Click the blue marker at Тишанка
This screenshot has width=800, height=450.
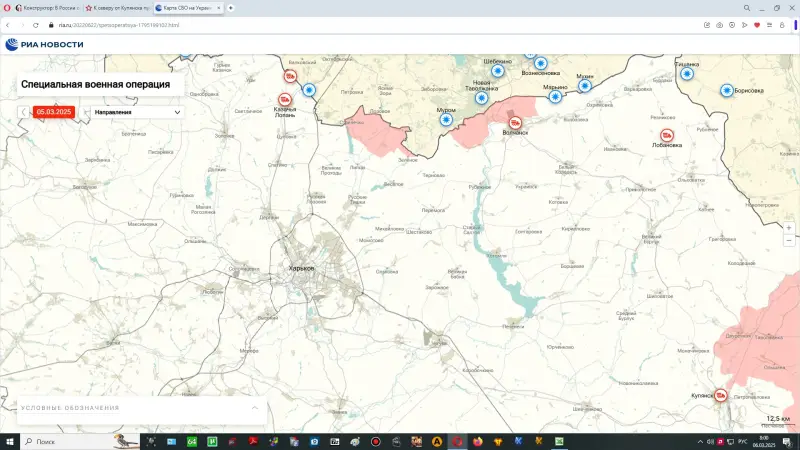tap(687, 73)
